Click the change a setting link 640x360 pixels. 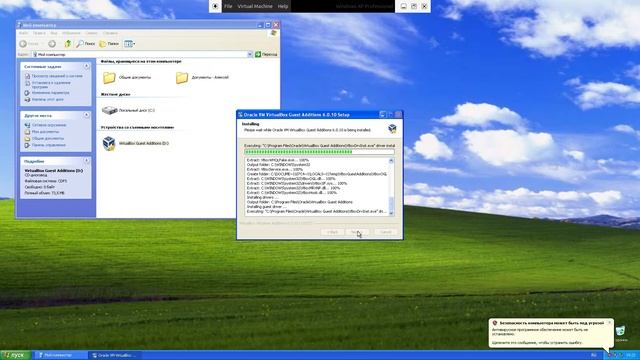[x=50, y=93]
